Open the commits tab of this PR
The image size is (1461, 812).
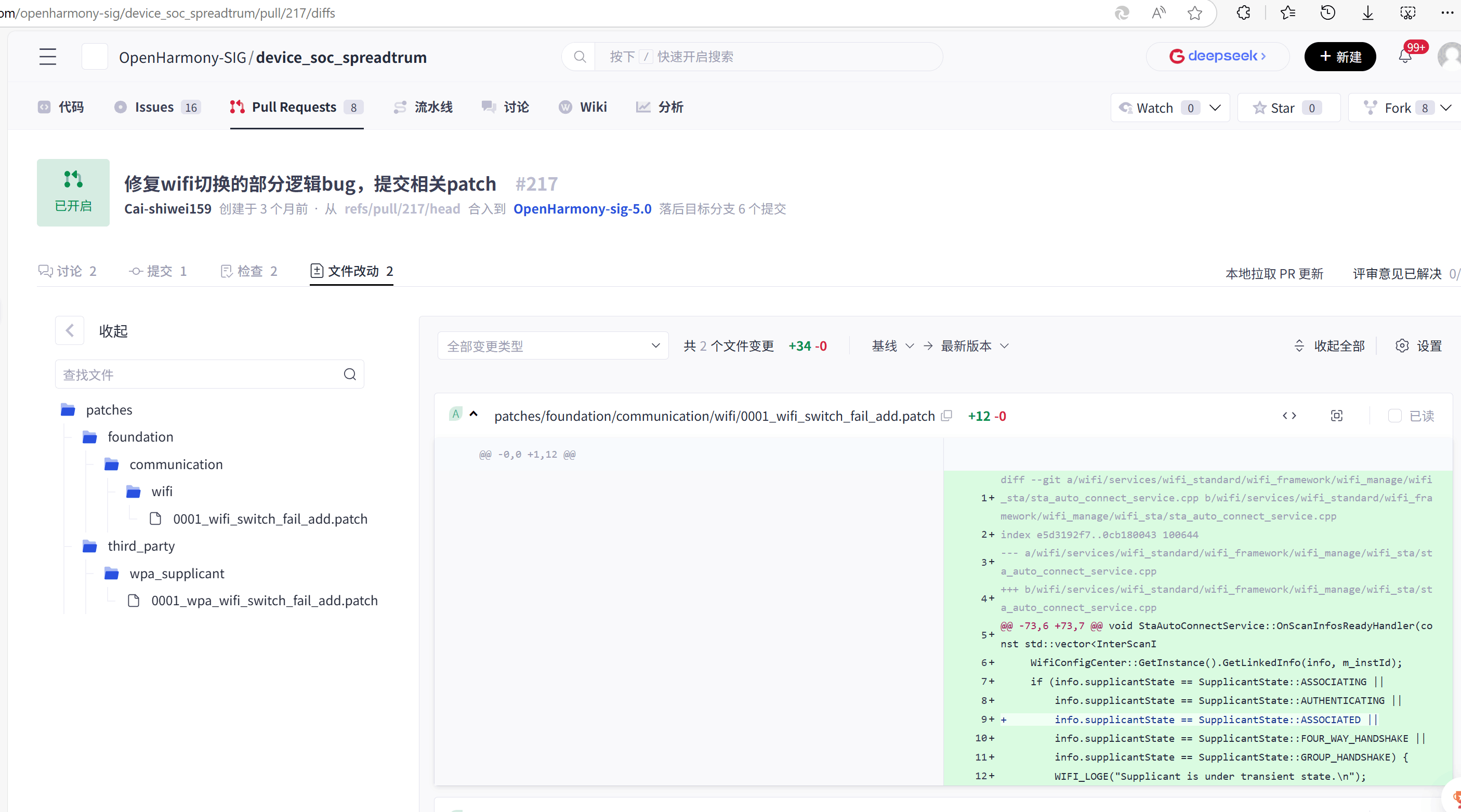pos(158,271)
